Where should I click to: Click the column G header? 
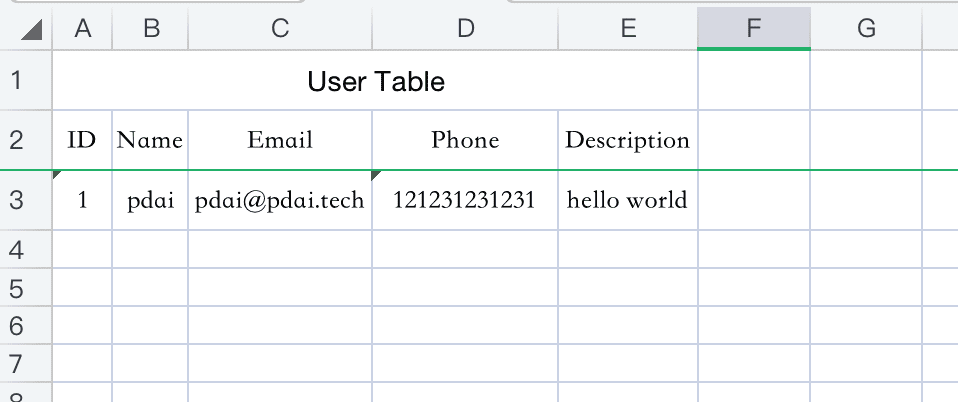866,30
